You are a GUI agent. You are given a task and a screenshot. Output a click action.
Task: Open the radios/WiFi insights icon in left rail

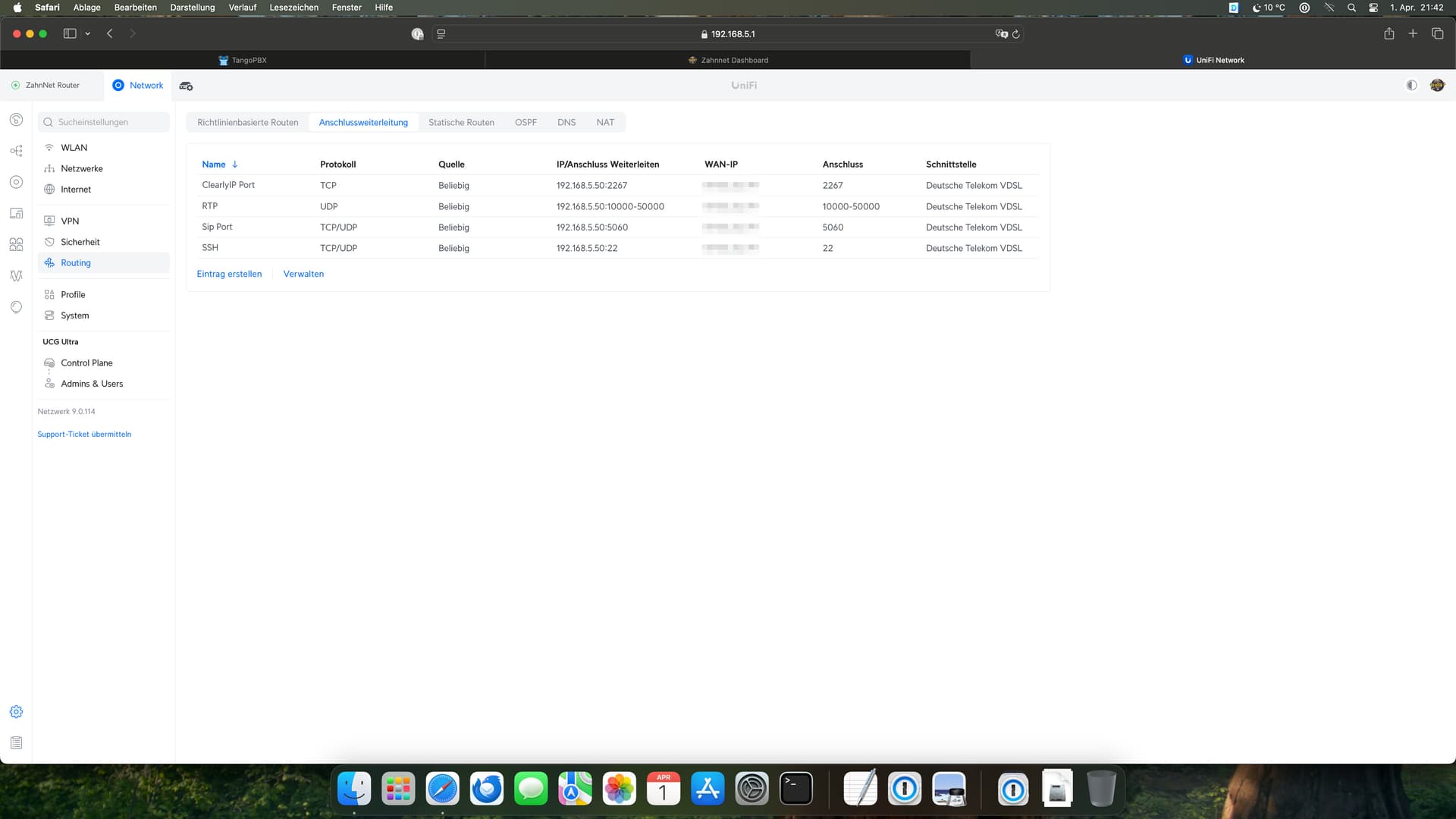click(x=16, y=276)
